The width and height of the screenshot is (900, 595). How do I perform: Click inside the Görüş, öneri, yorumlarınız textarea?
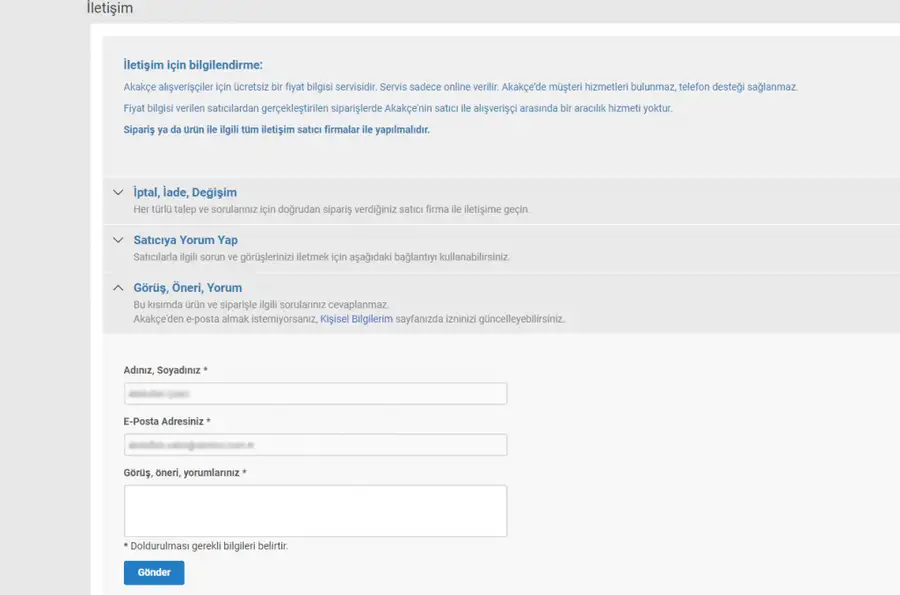[x=315, y=511]
